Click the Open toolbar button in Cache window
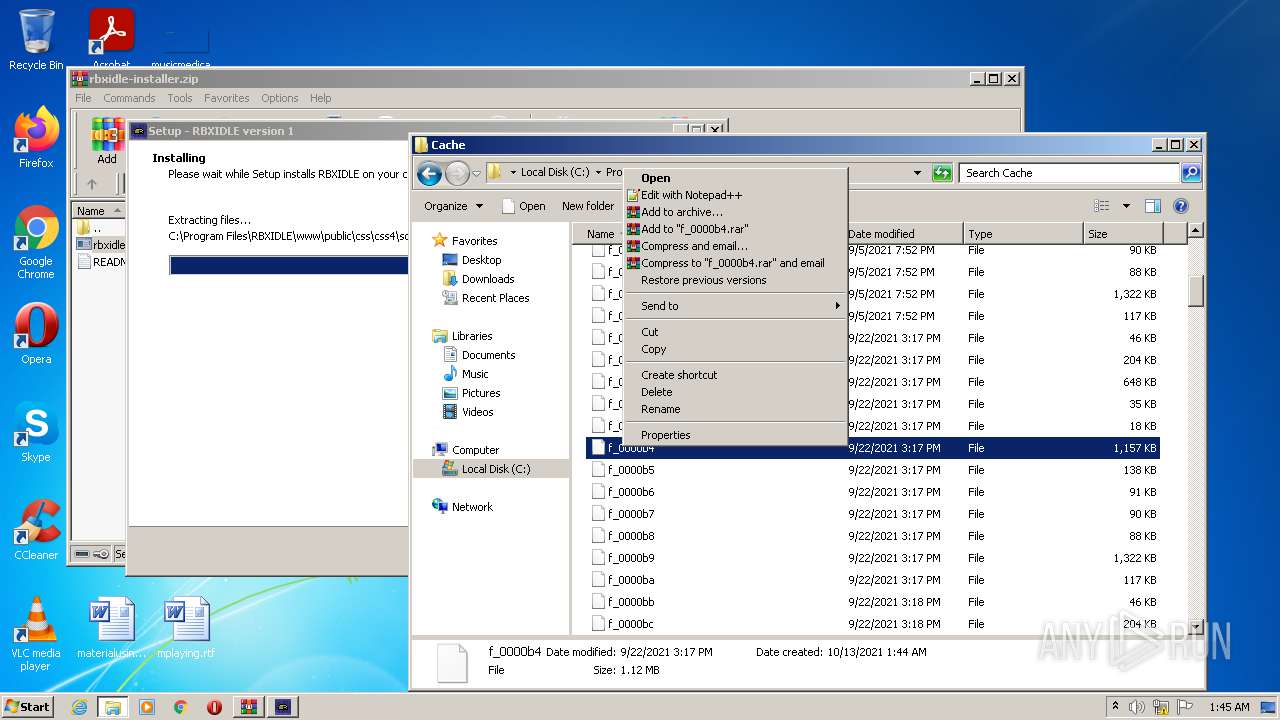Viewport: 1280px width, 720px height. [x=523, y=206]
